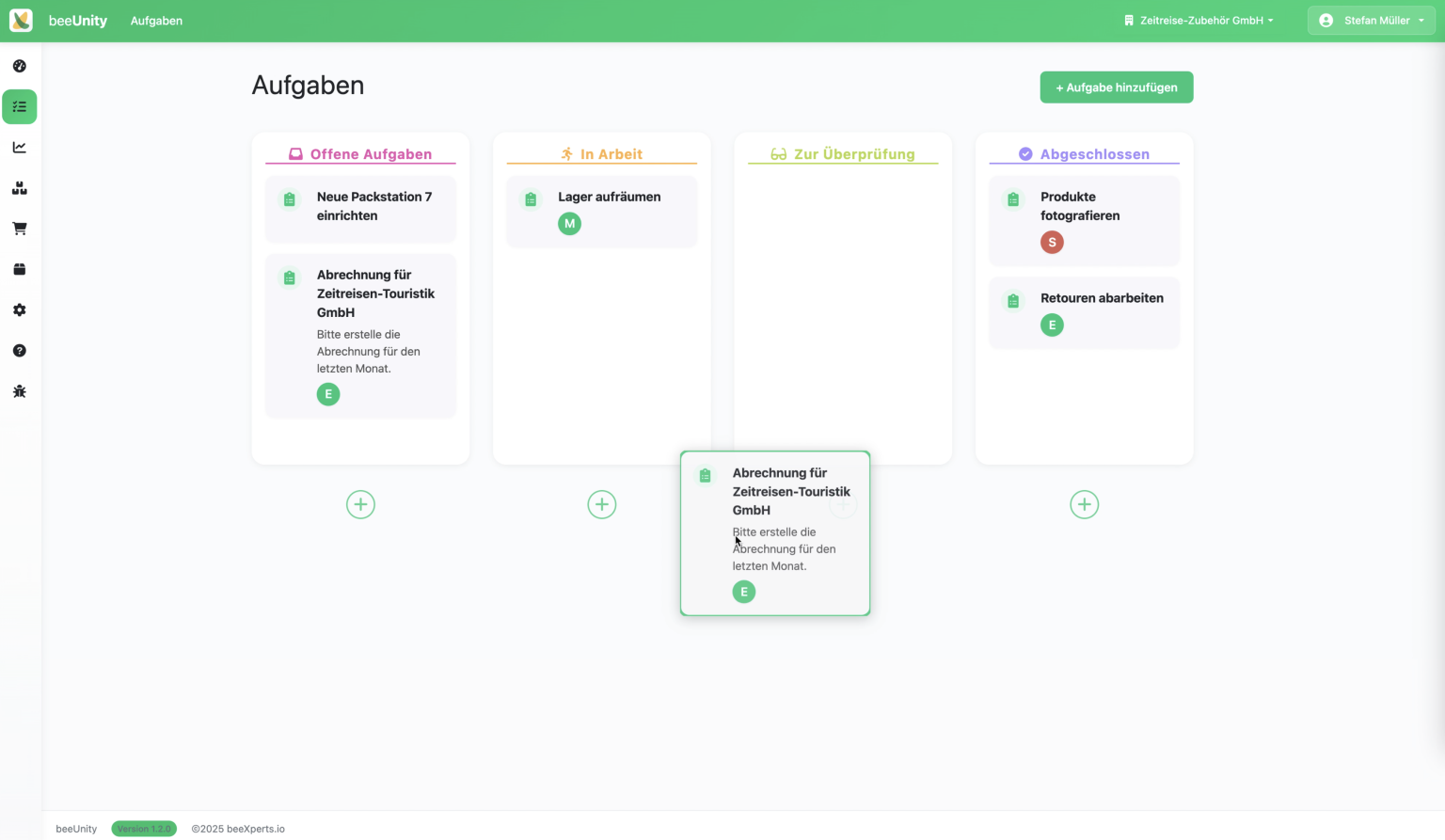The width and height of the screenshot is (1445, 840).
Task: Click plus button below Abgeschlossen column
Action: pyautogui.click(x=1084, y=504)
